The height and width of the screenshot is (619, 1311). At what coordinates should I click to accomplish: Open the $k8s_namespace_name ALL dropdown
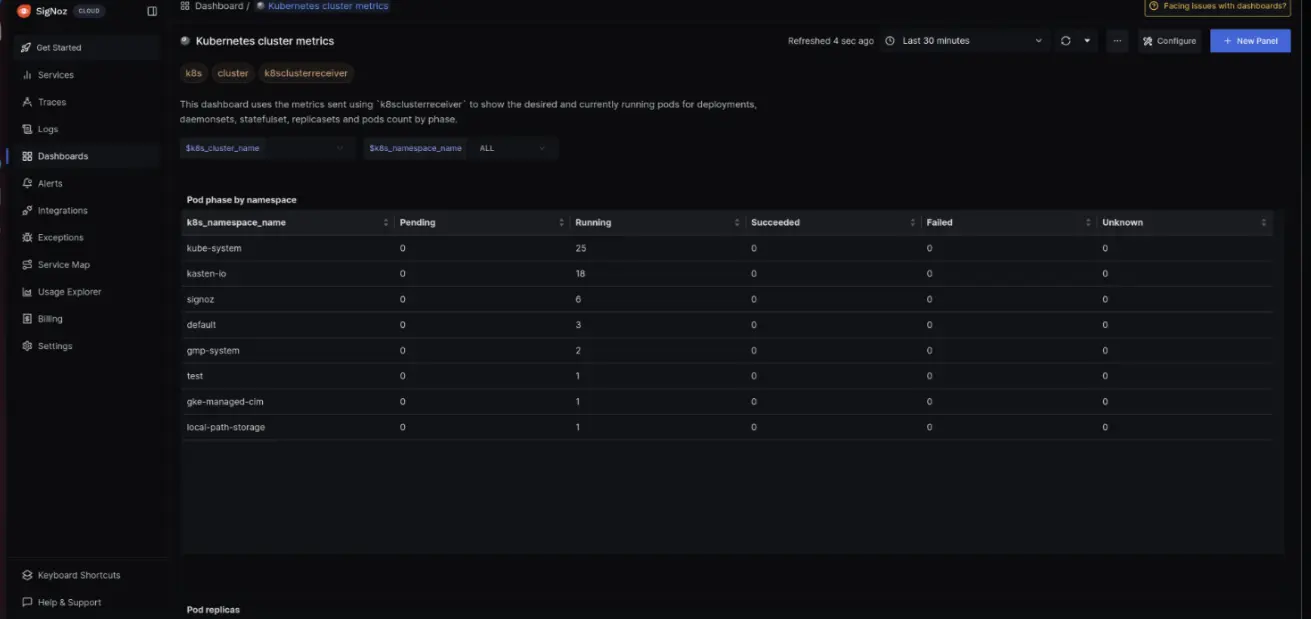point(511,148)
